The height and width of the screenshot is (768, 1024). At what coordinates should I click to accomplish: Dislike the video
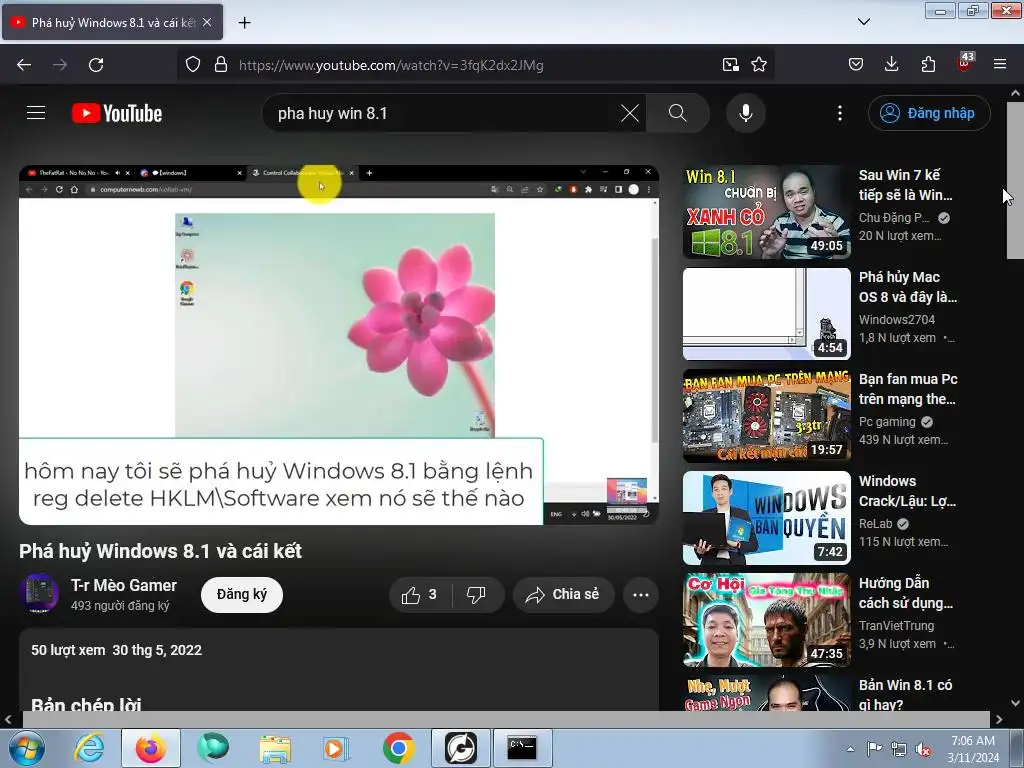tap(477, 595)
